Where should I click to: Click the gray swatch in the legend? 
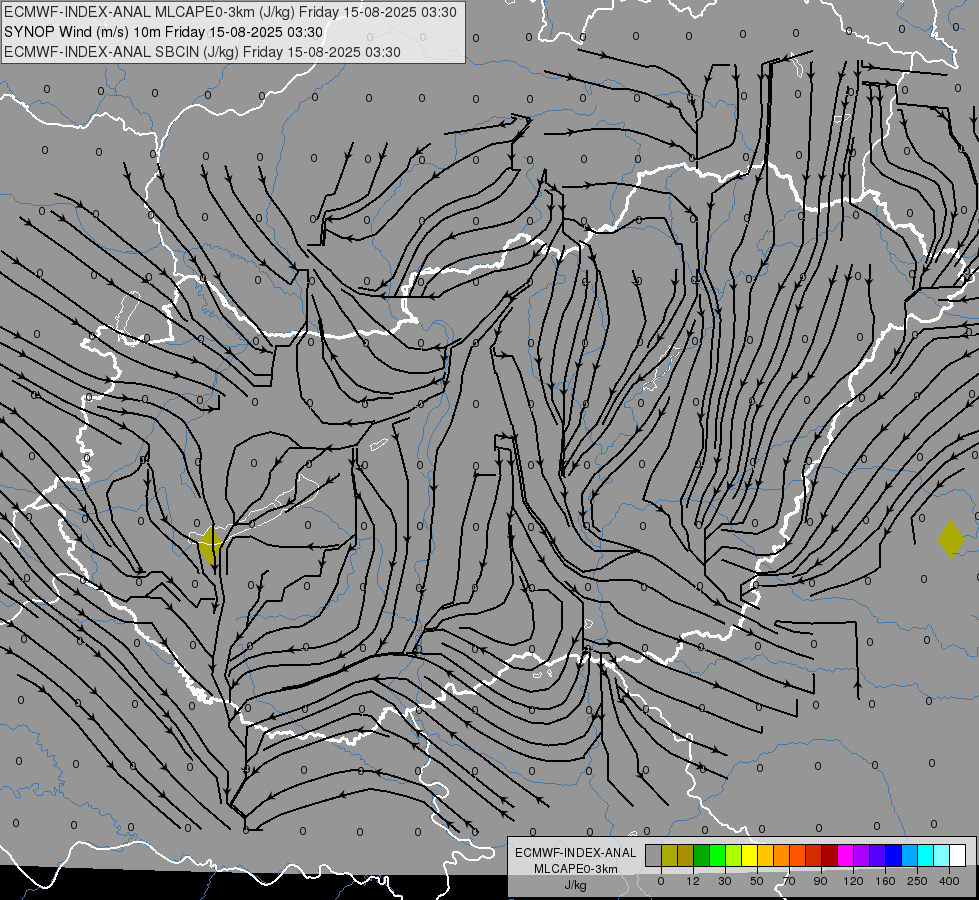pos(654,855)
